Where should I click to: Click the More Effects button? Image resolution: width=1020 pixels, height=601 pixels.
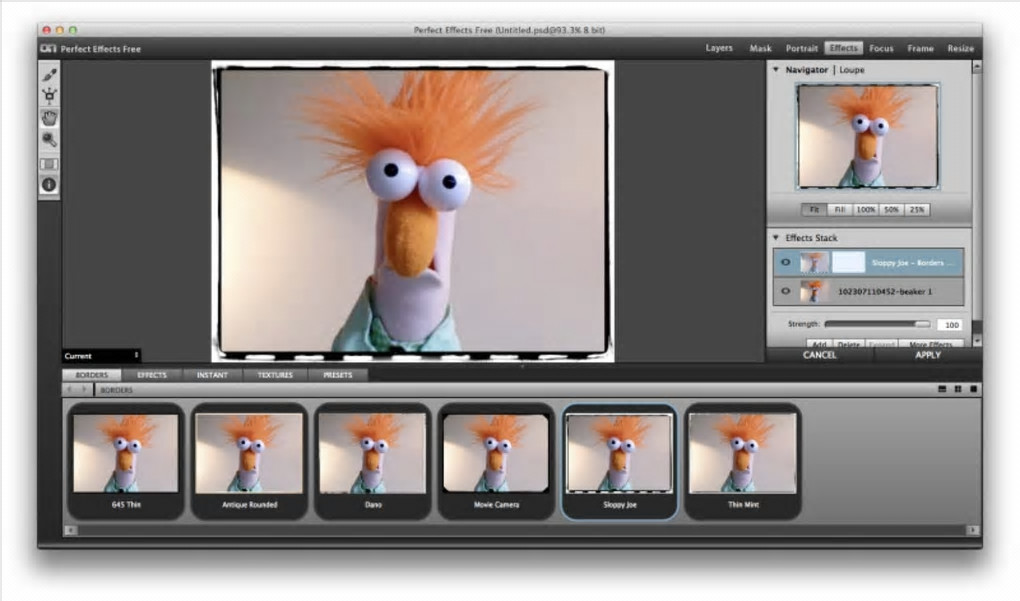pyautogui.click(x=930, y=344)
